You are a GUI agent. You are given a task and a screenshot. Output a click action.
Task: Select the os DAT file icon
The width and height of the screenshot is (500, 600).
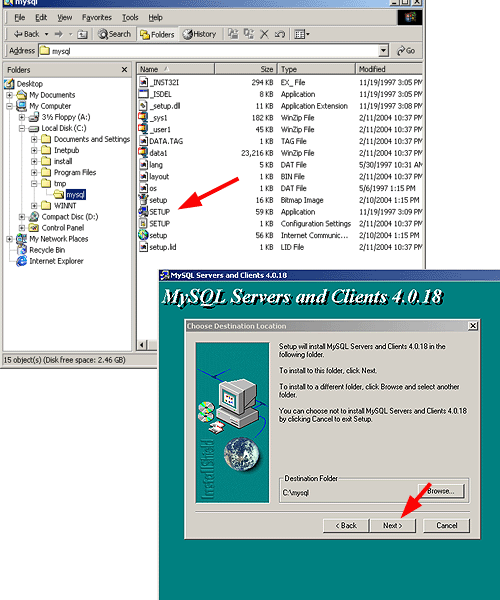[x=143, y=188]
